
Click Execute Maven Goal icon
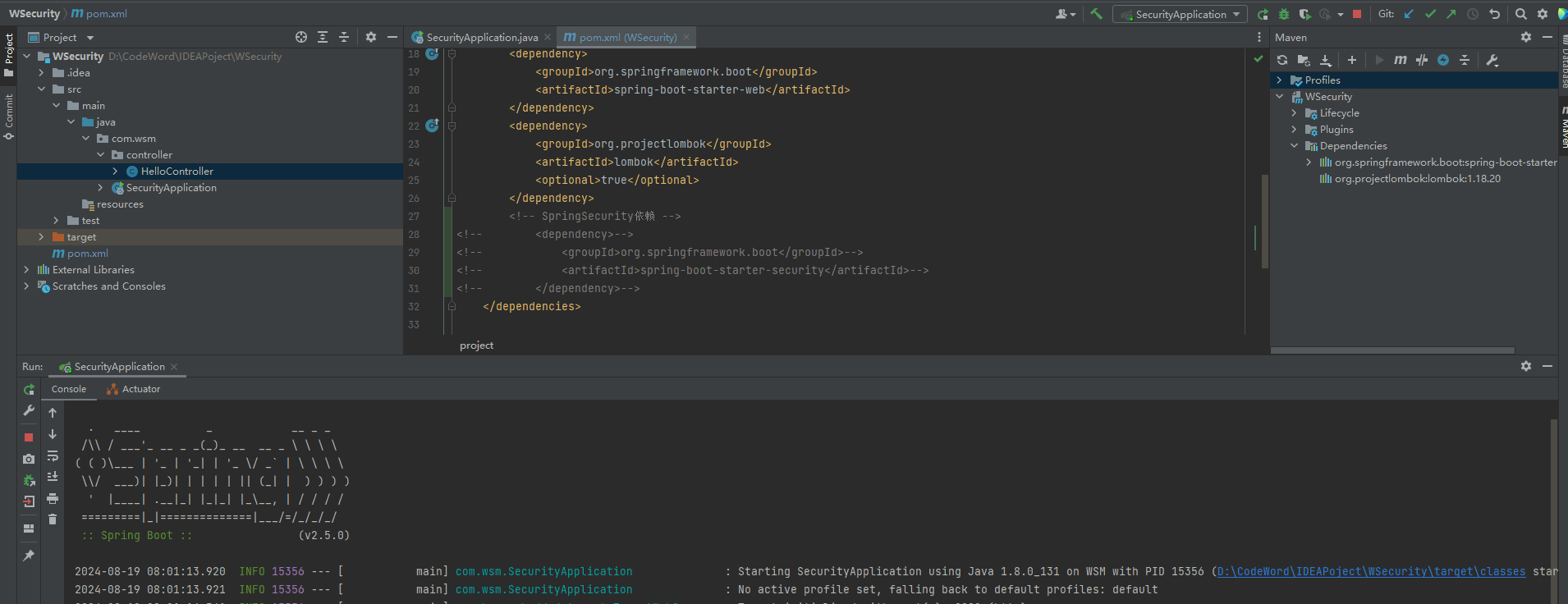coord(1401,60)
